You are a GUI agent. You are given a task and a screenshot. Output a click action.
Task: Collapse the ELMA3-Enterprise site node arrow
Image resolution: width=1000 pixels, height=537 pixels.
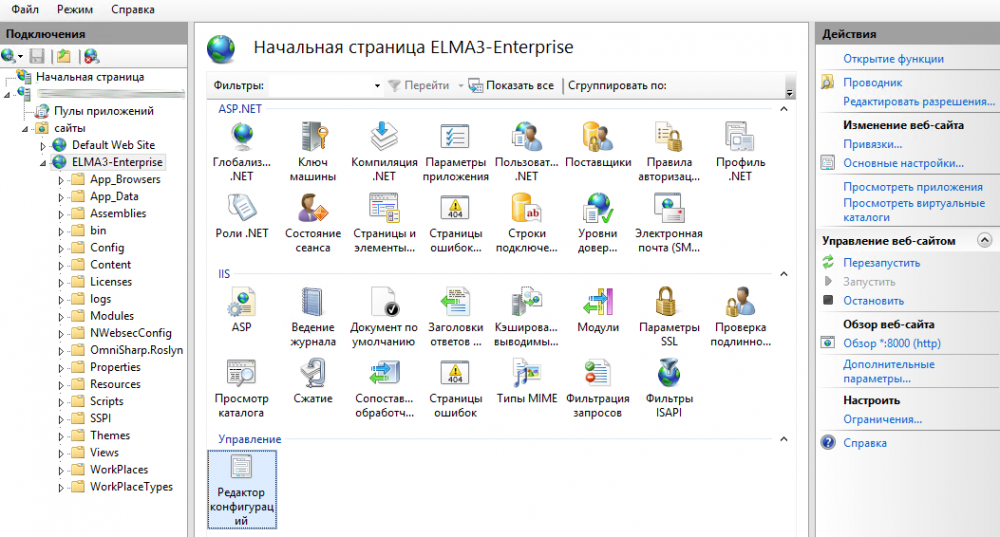point(43,163)
